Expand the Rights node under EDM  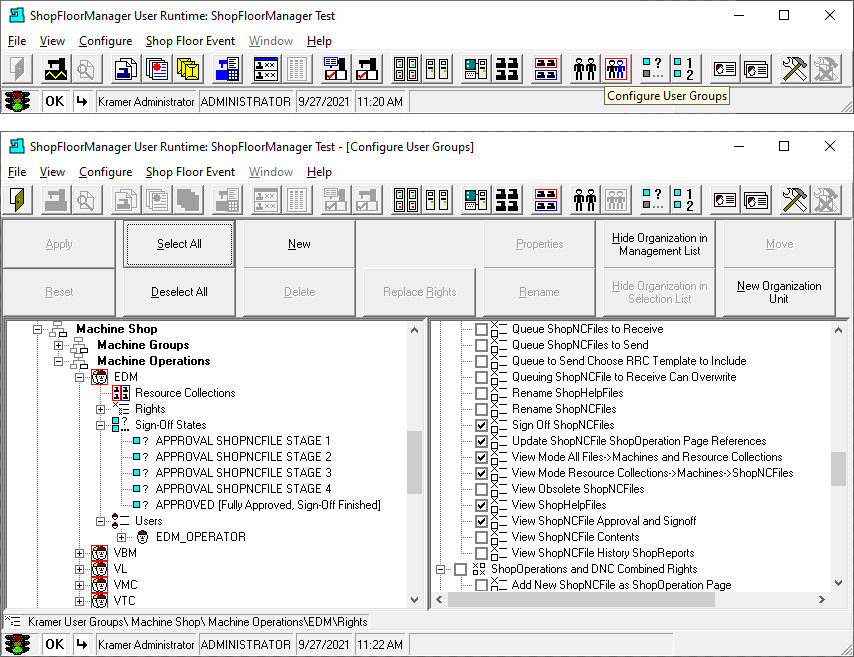coord(101,409)
